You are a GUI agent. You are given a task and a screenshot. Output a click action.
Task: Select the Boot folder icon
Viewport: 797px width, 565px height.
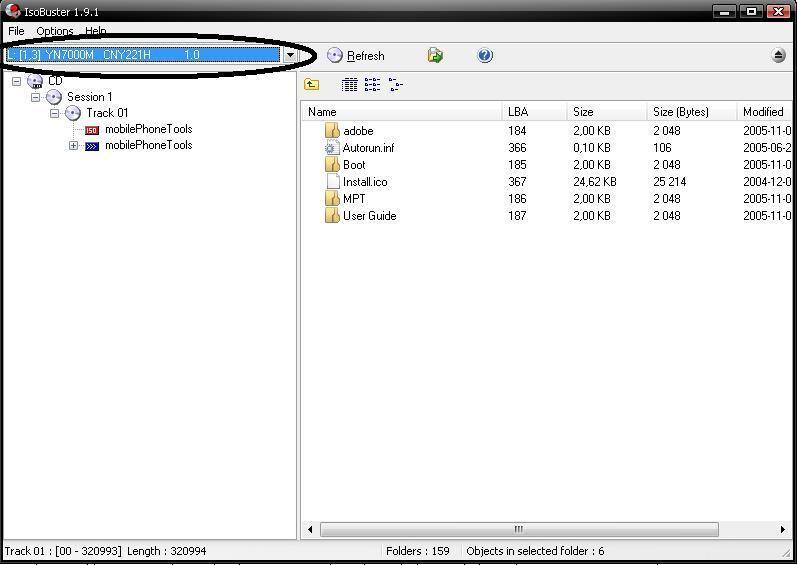pyautogui.click(x=332, y=165)
